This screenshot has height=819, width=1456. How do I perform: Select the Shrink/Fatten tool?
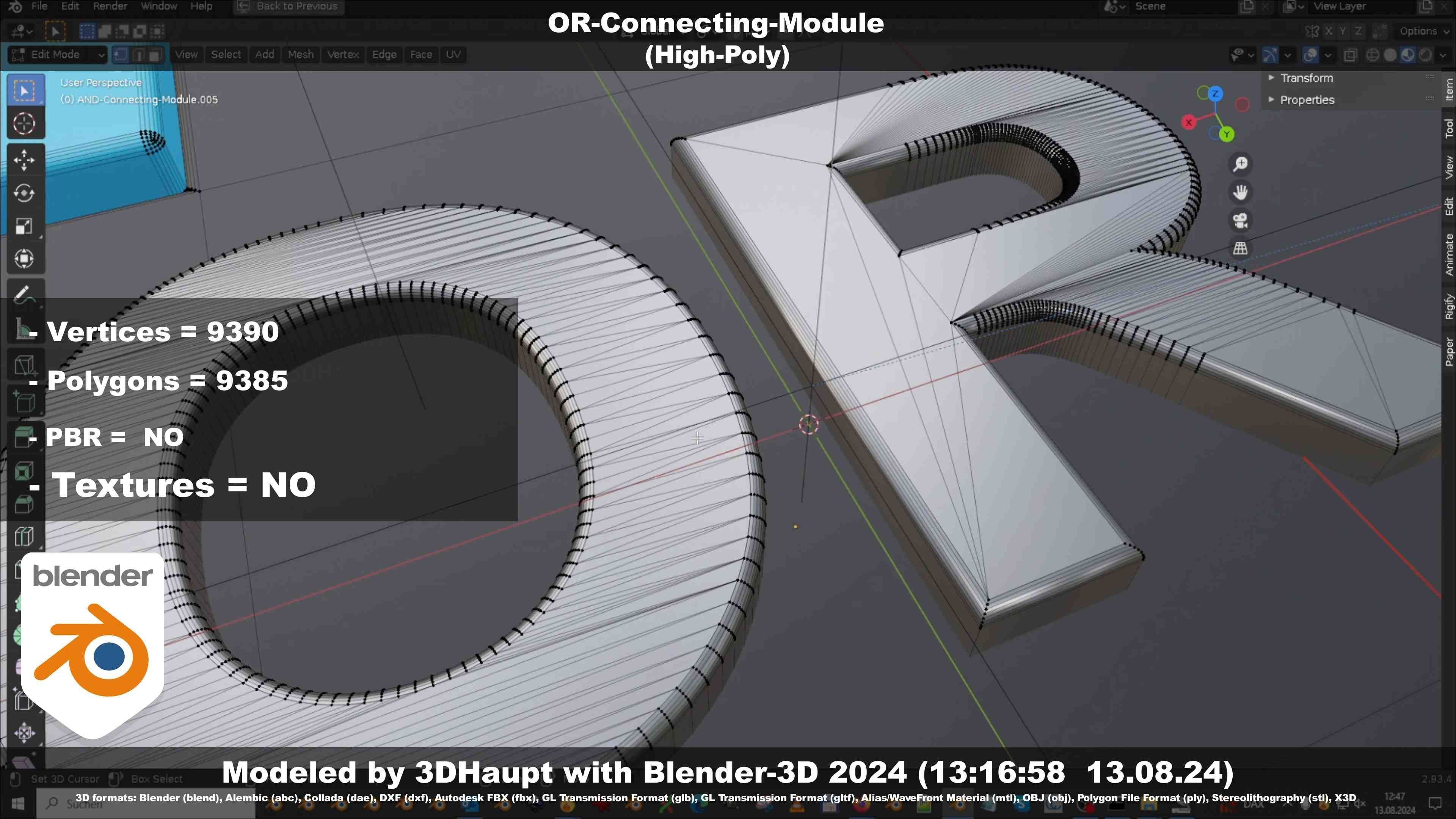(24, 733)
